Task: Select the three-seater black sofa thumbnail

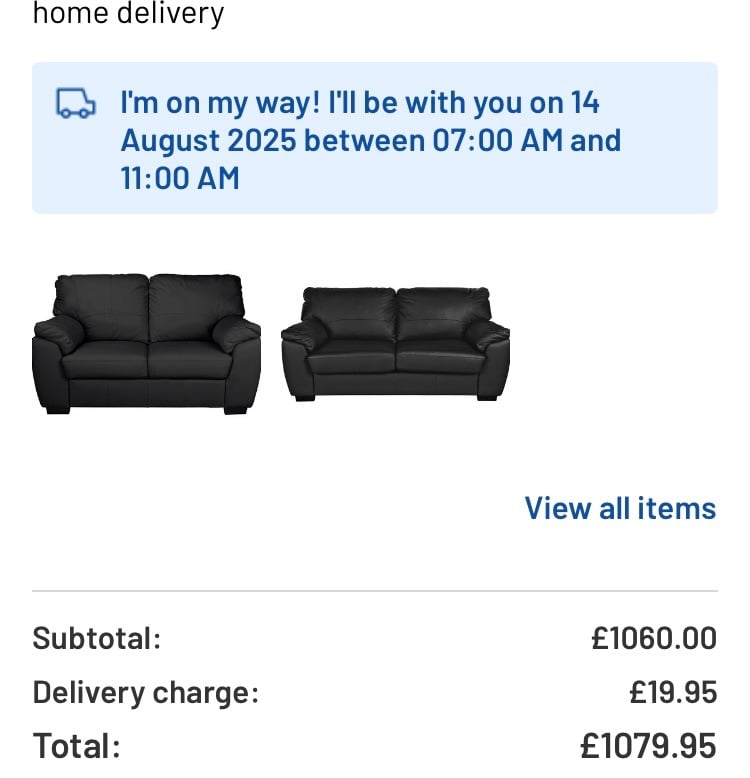Action: [395, 343]
